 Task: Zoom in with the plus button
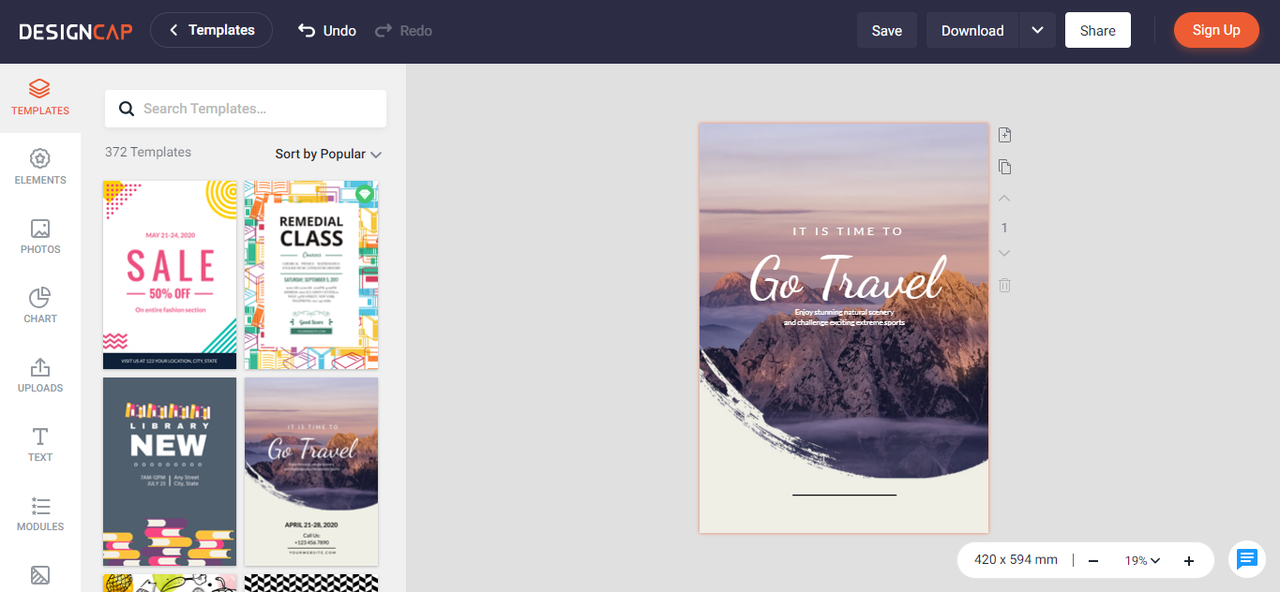[1189, 561]
